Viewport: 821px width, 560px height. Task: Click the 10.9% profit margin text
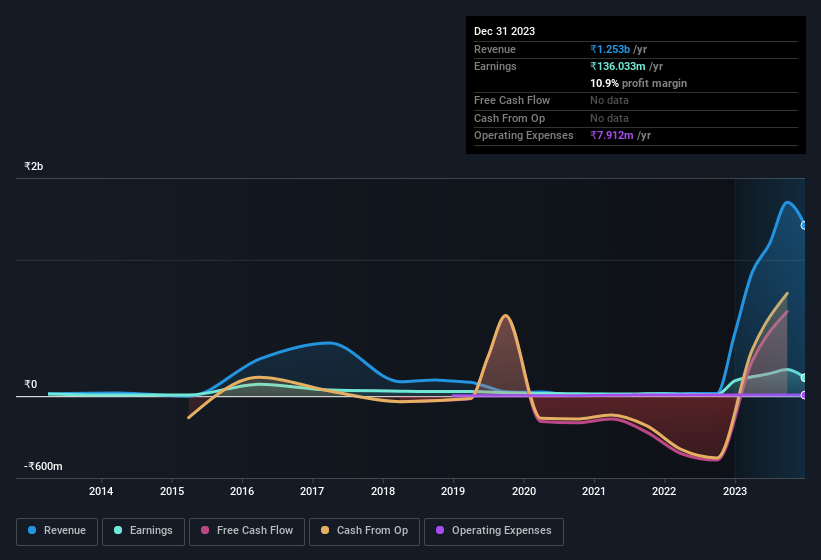(x=638, y=83)
